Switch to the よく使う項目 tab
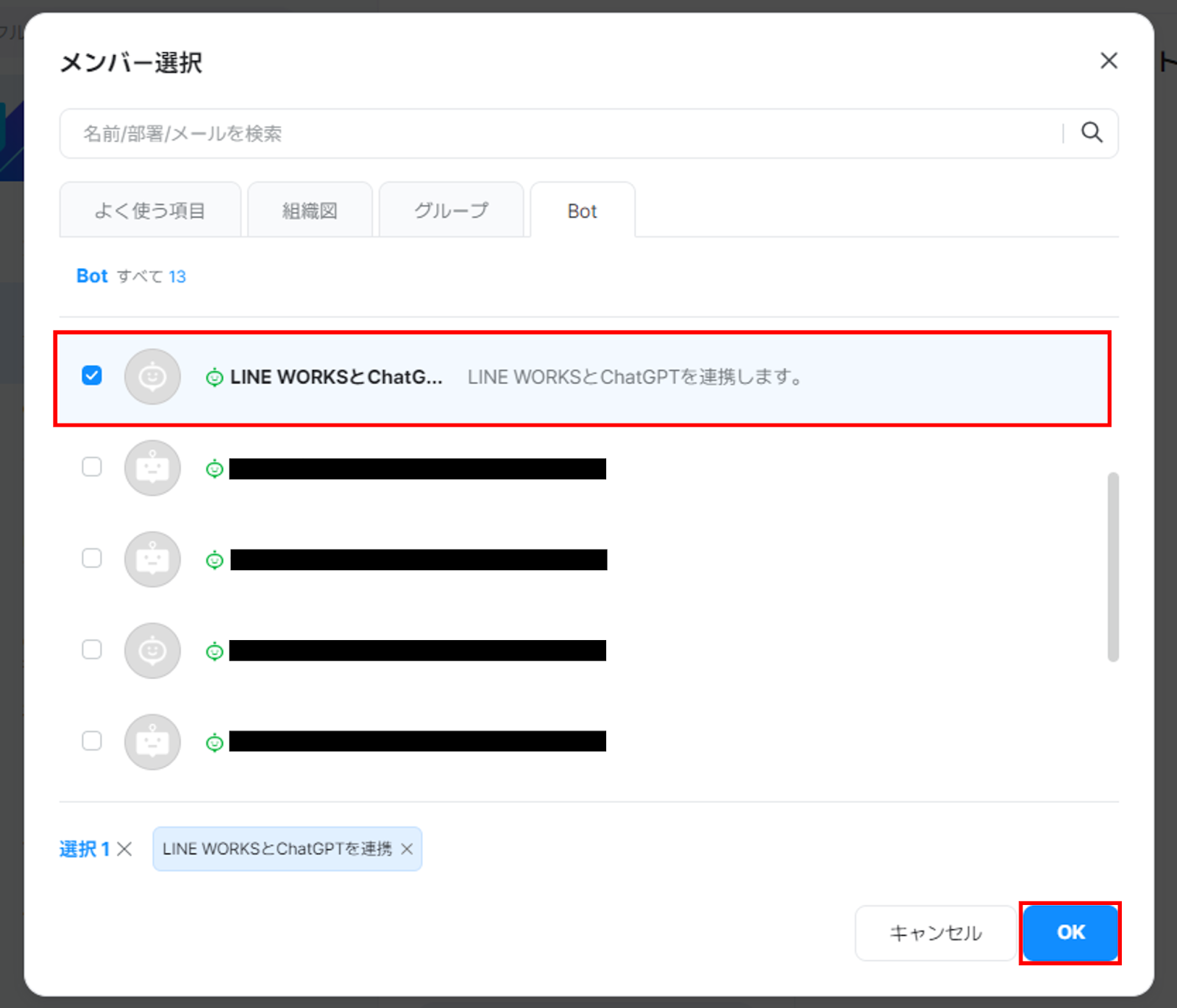The height and width of the screenshot is (1008, 1177). [150, 210]
